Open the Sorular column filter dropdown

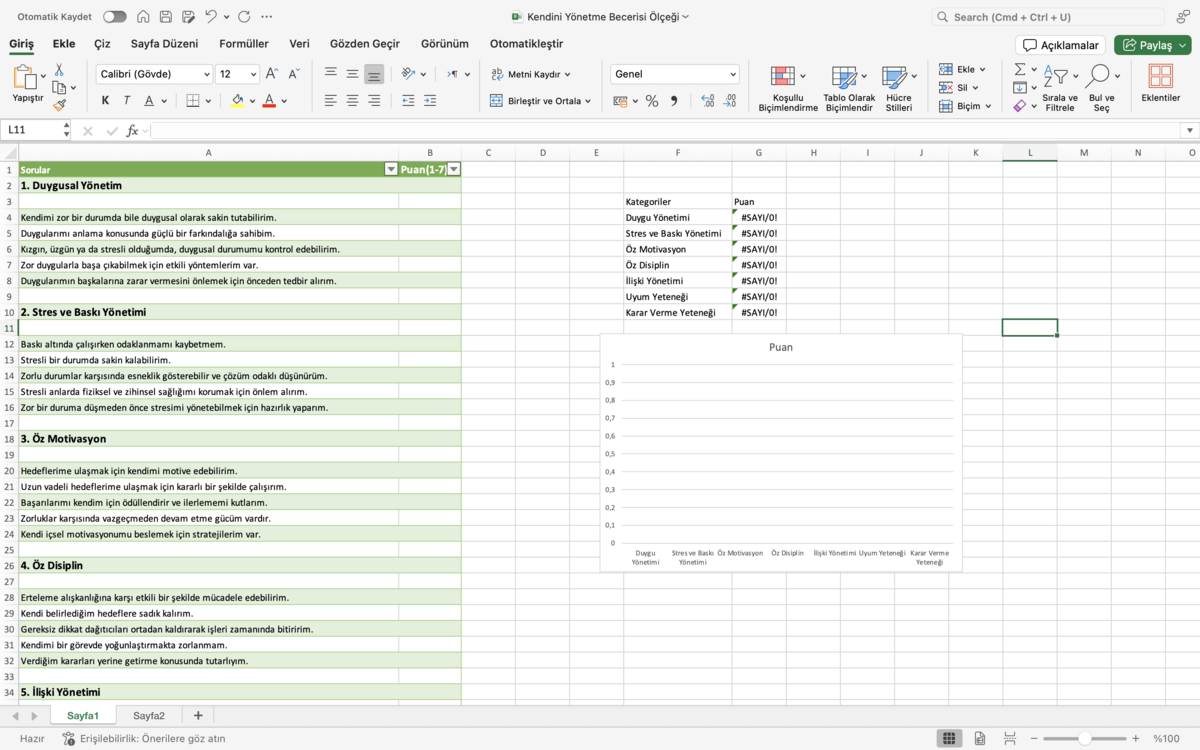391,169
